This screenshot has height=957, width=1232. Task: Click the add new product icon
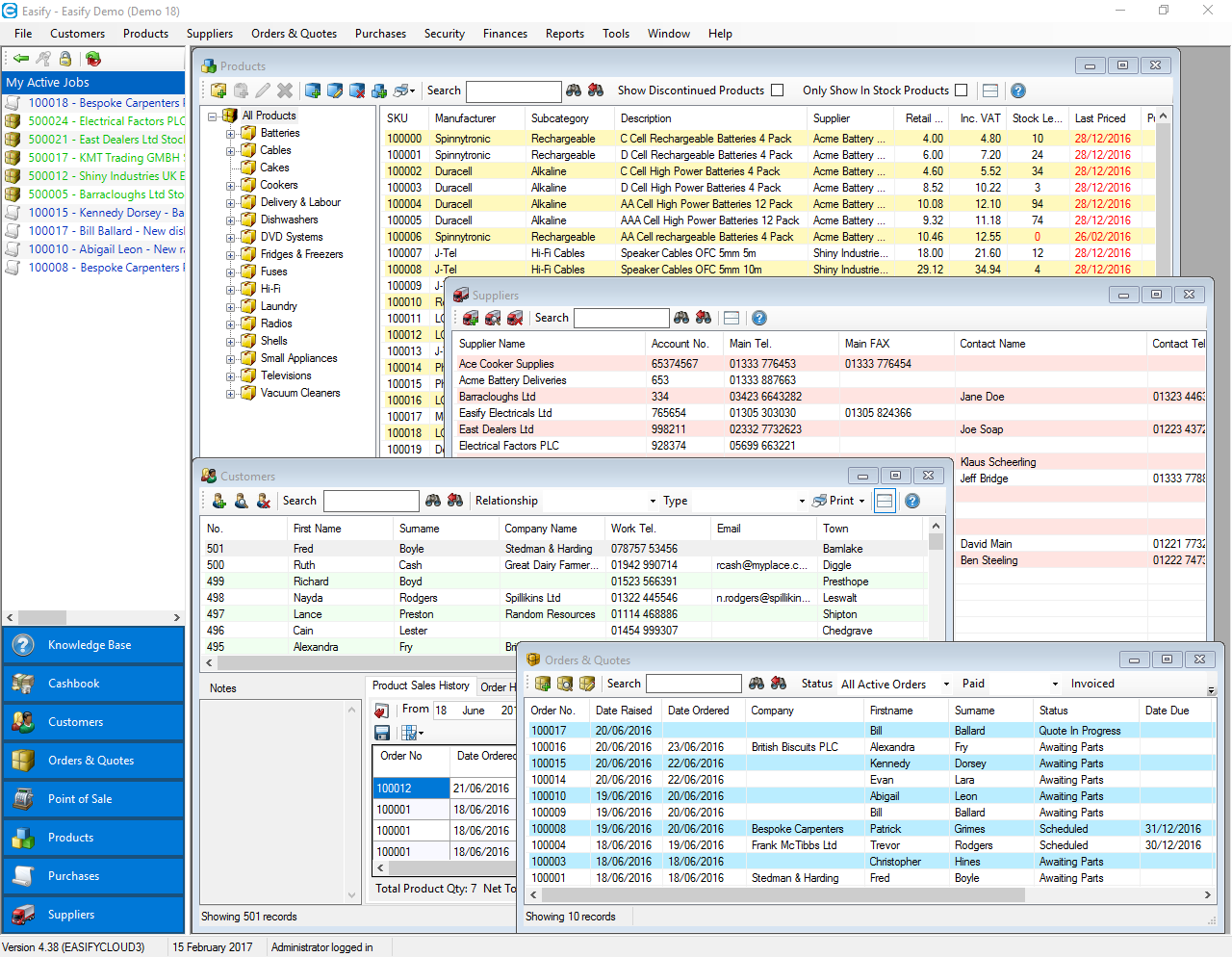point(218,91)
